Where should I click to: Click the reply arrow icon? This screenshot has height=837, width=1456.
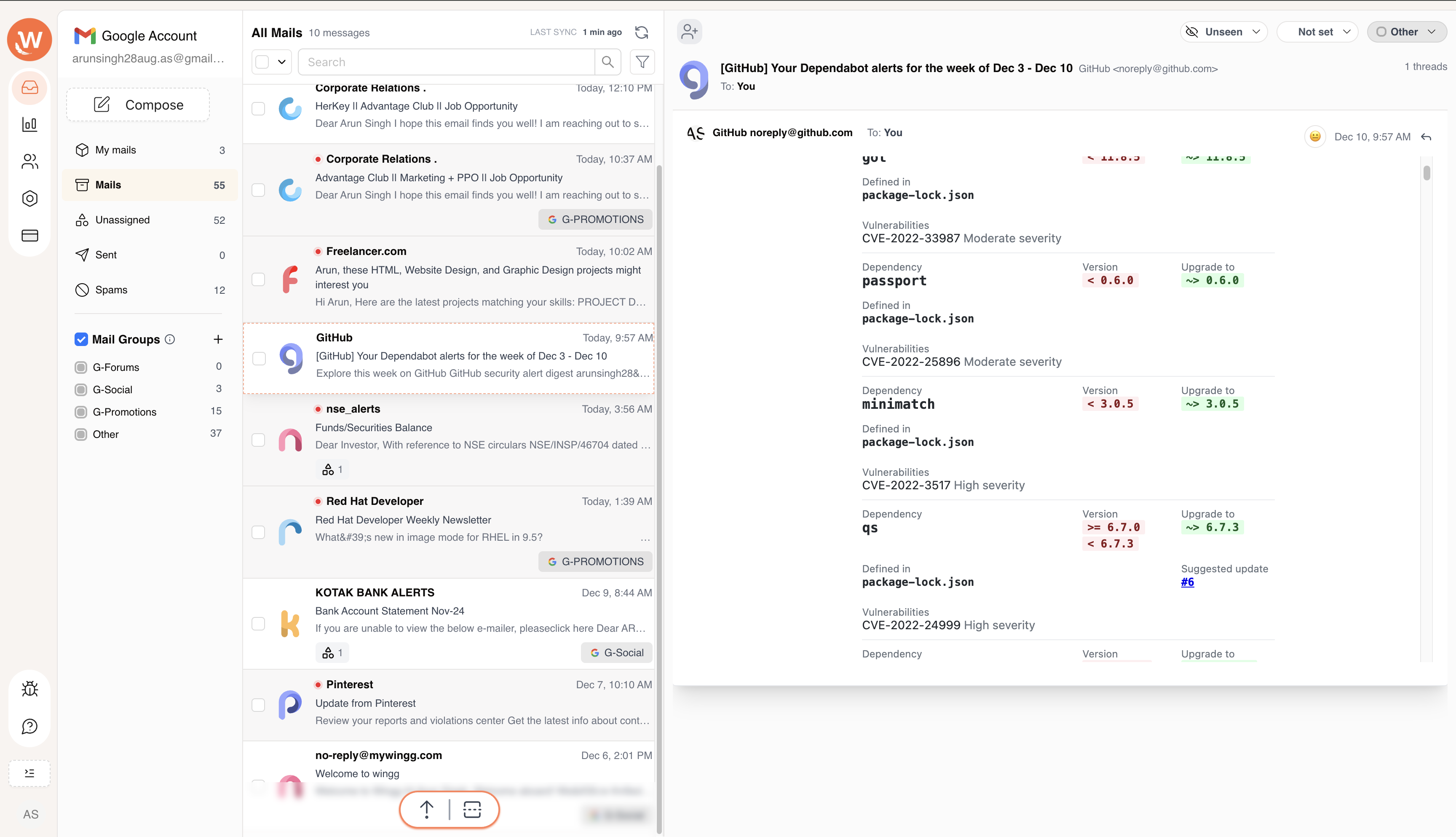(1426, 137)
